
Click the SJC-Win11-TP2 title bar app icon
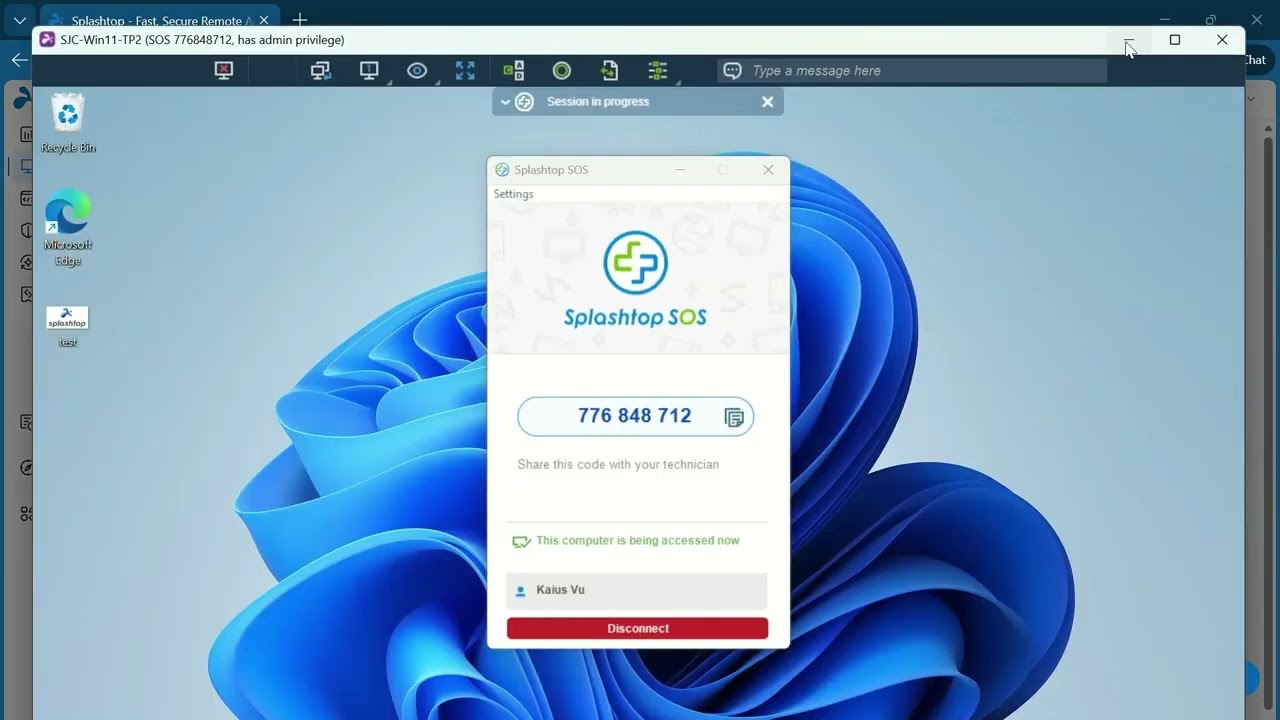pyautogui.click(x=47, y=40)
